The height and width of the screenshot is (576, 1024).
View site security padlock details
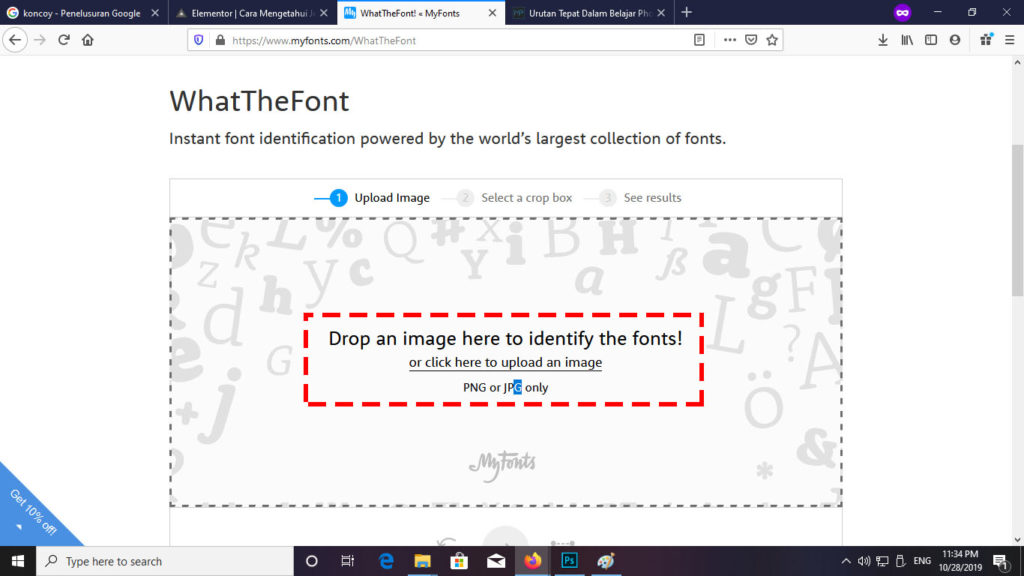(x=220, y=40)
